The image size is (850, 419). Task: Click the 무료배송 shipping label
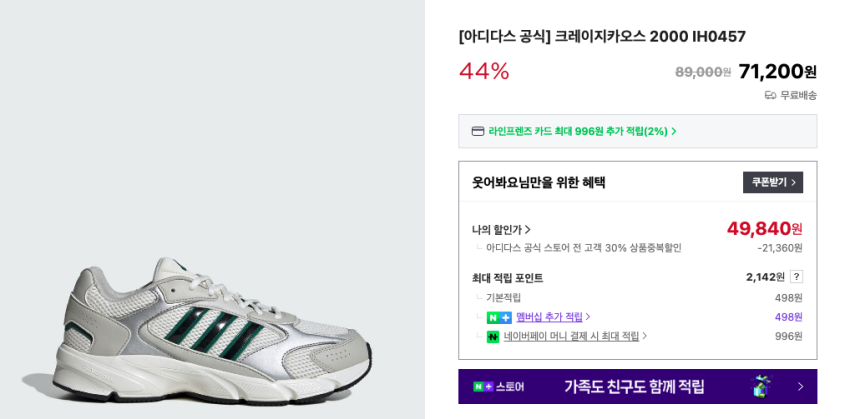[798, 95]
